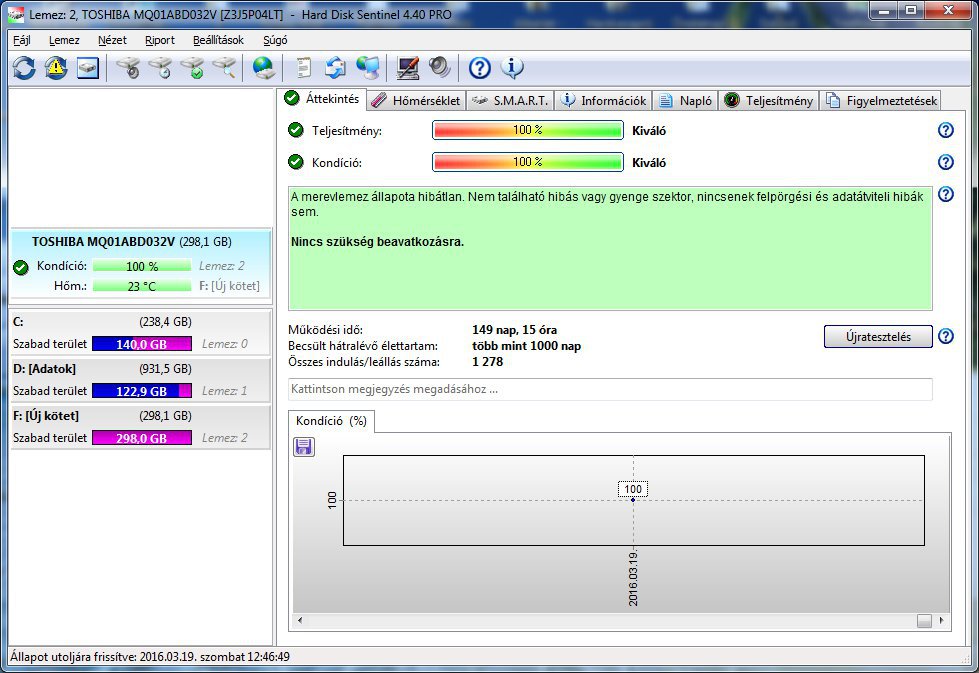Click the save floppy icon above chart

click(x=304, y=447)
